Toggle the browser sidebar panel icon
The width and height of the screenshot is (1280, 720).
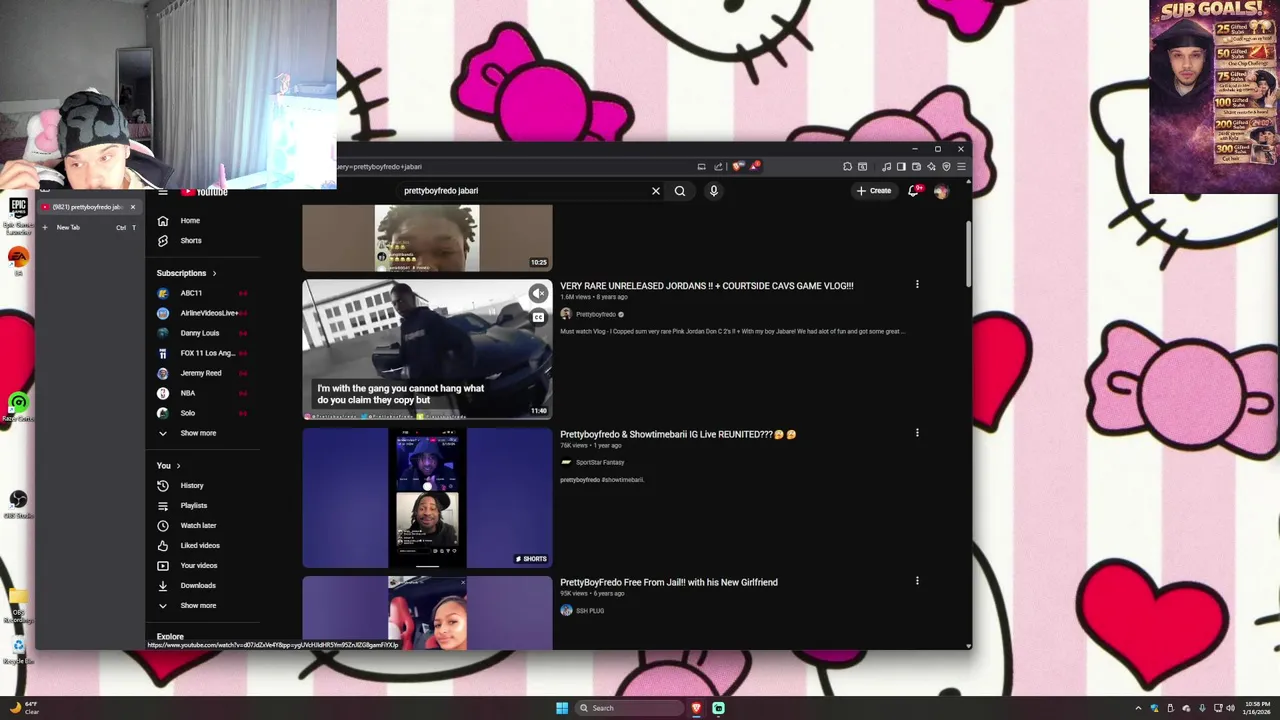point(901,166)
